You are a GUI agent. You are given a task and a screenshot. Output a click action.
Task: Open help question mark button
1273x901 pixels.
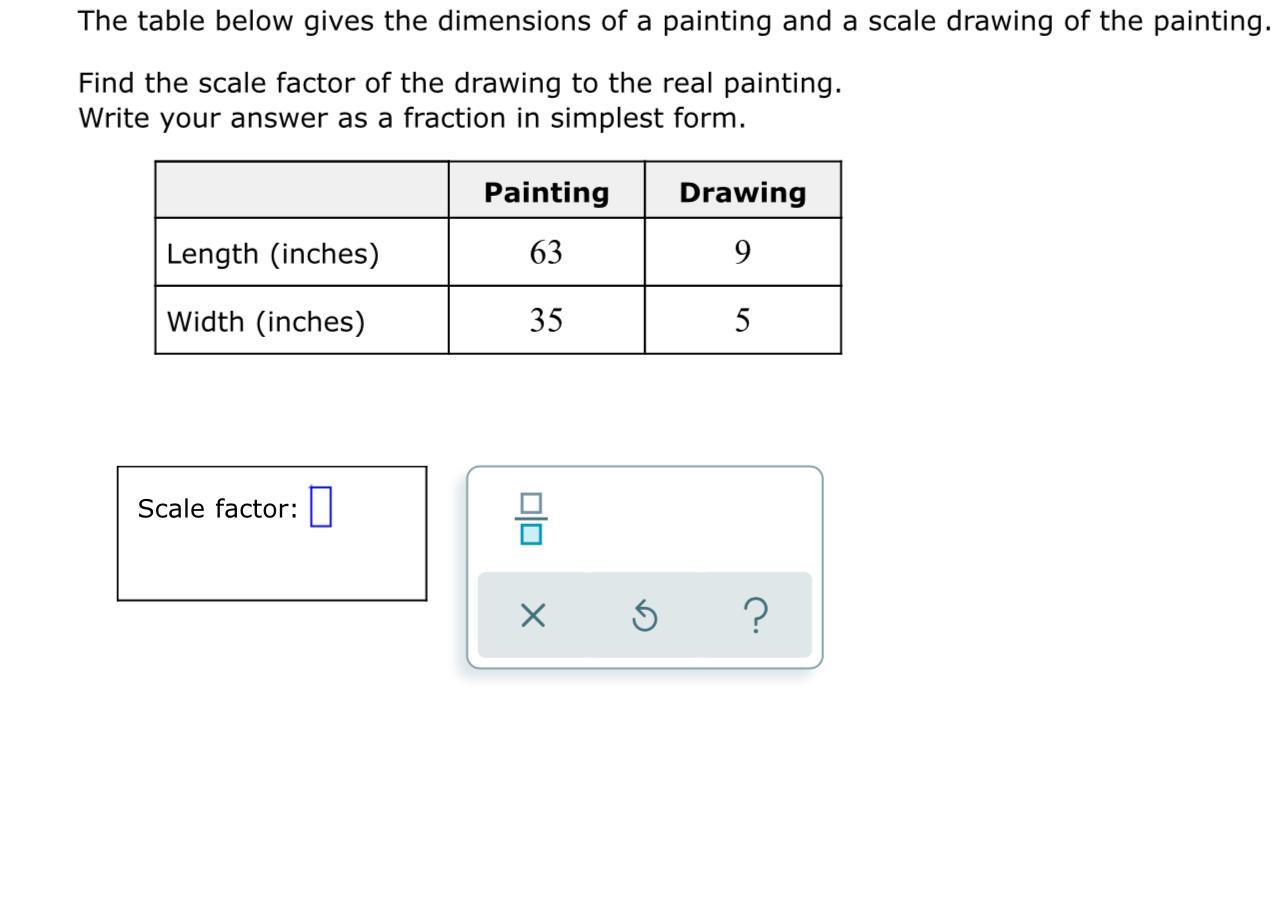tap(757, 616)
